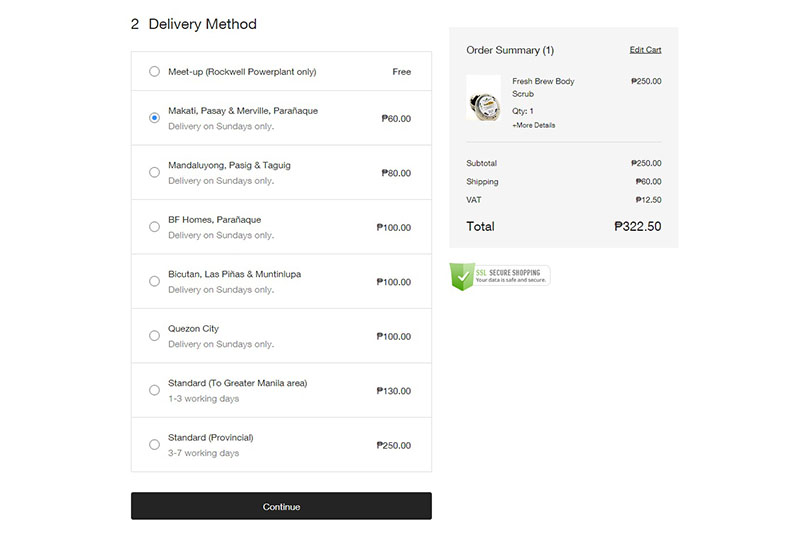
Task: Click the Subtotal ₱250.00 amount
Action: (x=646, y=163)
